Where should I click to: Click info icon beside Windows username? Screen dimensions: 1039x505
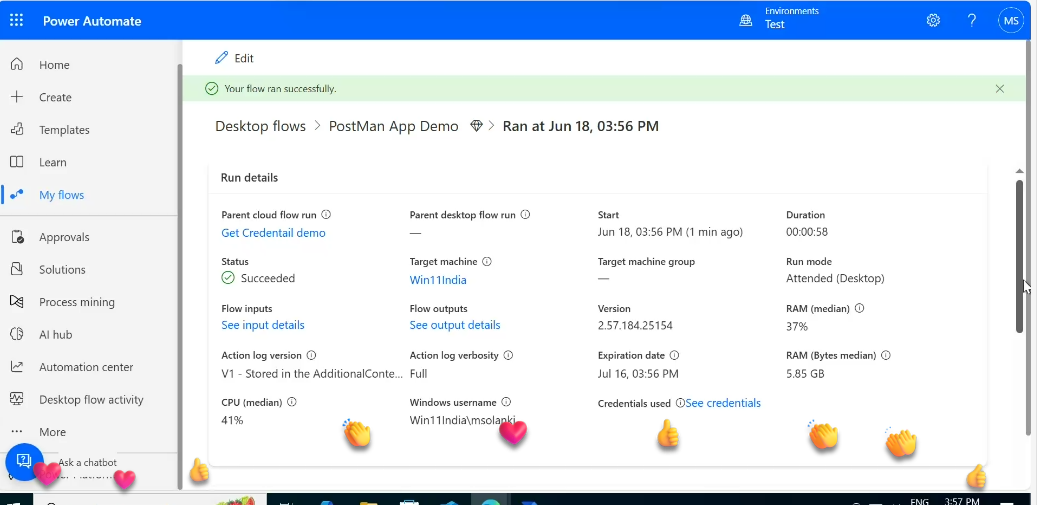[x=506, y=402]
